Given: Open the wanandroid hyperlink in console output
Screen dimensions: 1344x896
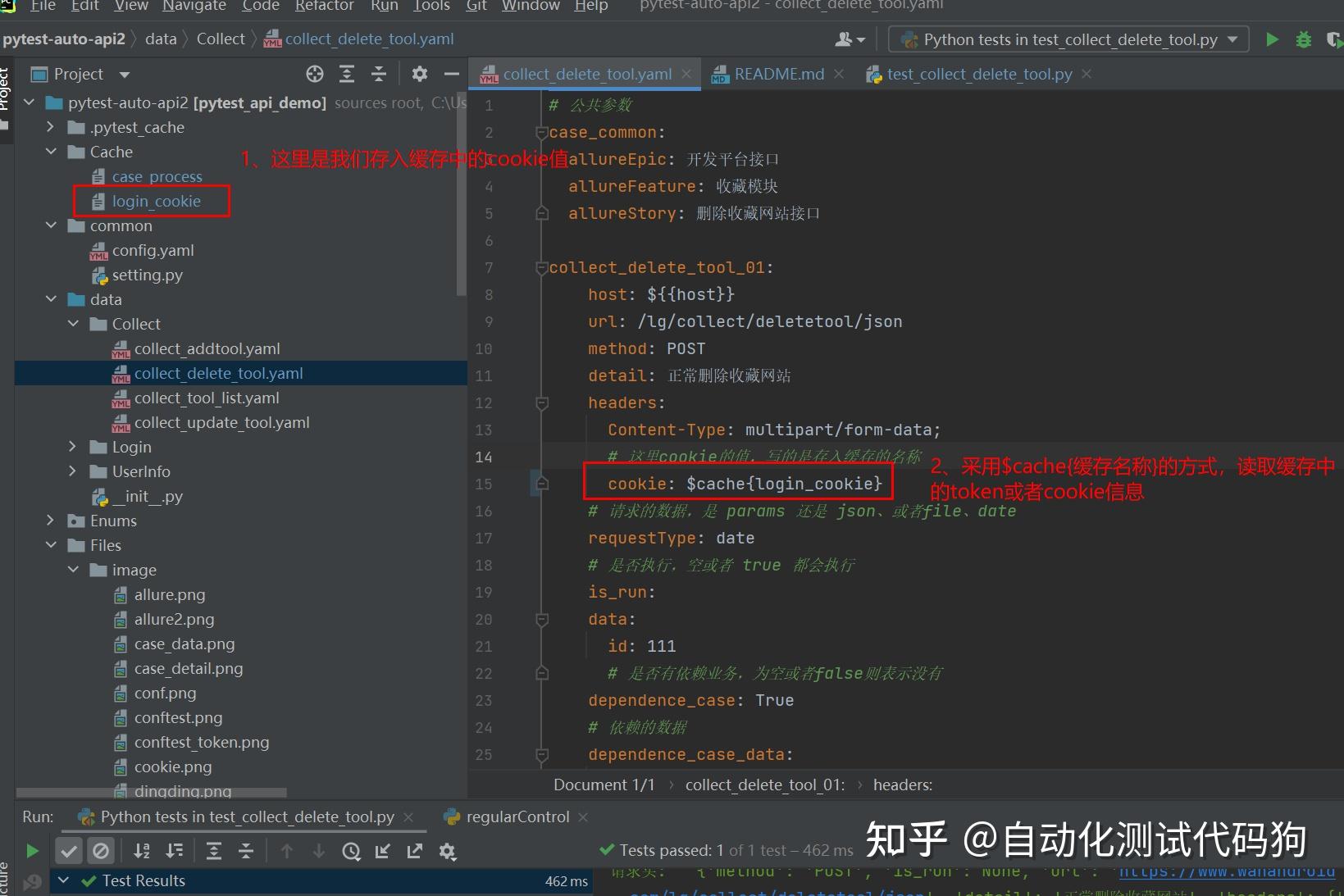Looking at the screenshot, I should [1226, 871].
